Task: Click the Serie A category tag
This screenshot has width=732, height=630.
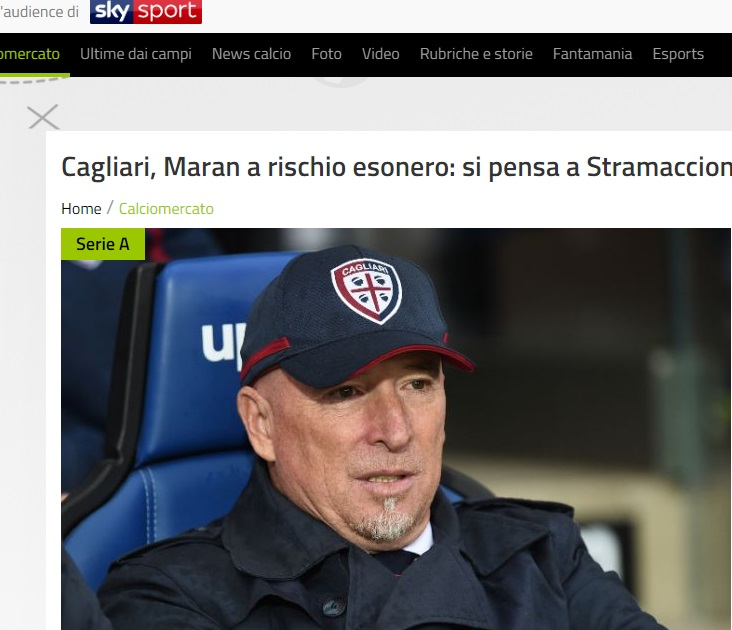Action: (103, 244)
